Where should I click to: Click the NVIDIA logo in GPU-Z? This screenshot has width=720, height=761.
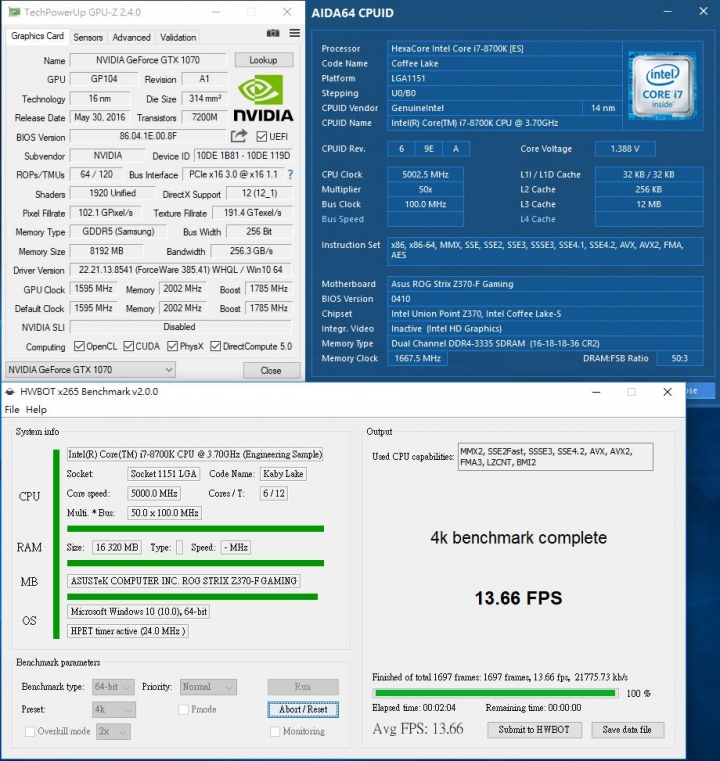(x=263, y=99)
